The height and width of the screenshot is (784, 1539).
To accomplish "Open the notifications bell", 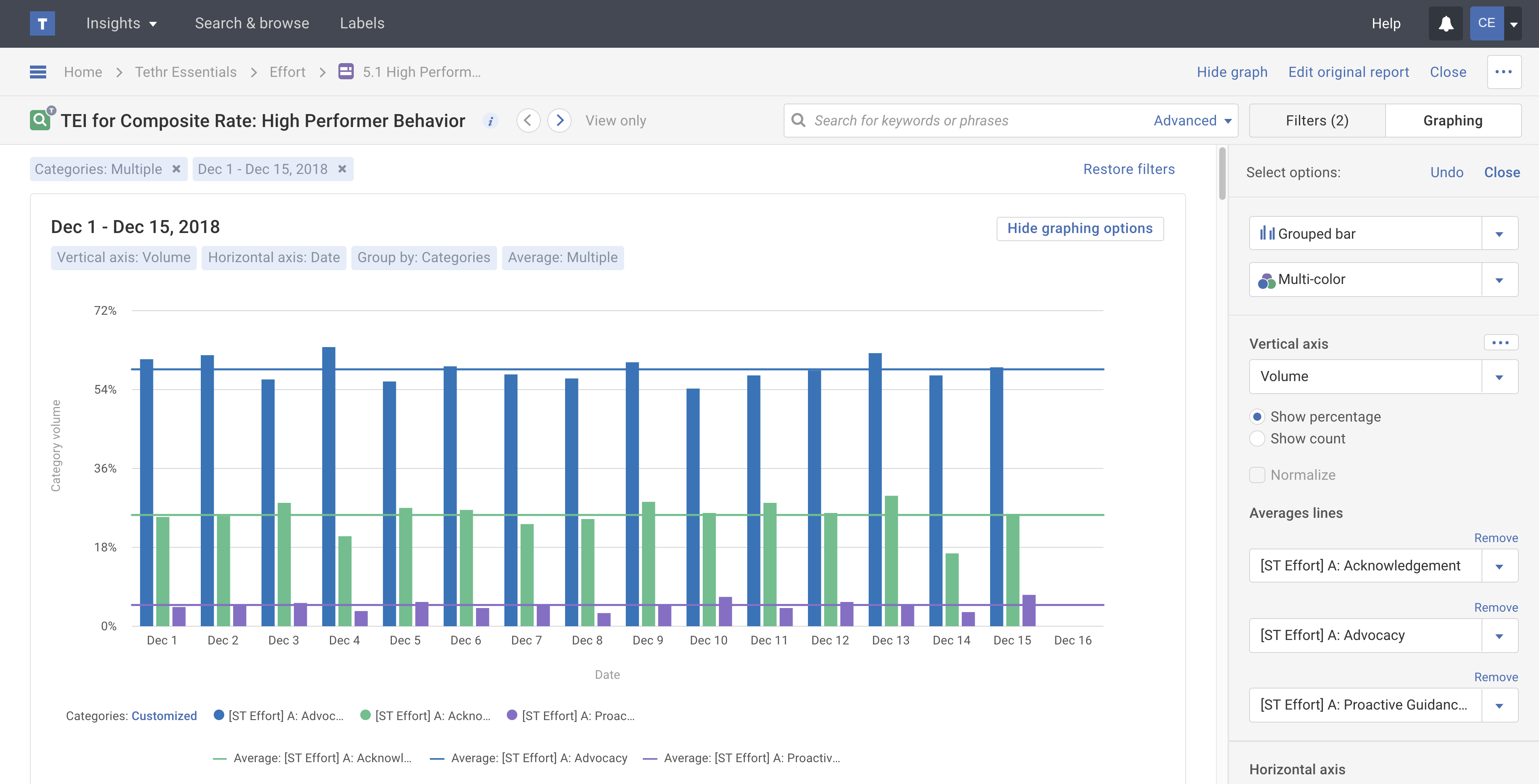I will pyautogui.click(x=1445, y=23).
